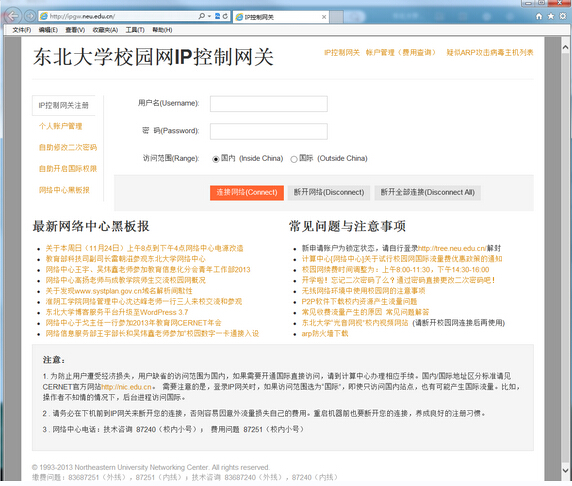Click the compatibility view icon
This screenshot has width=572, height=486.
click(x=217, y=16)
